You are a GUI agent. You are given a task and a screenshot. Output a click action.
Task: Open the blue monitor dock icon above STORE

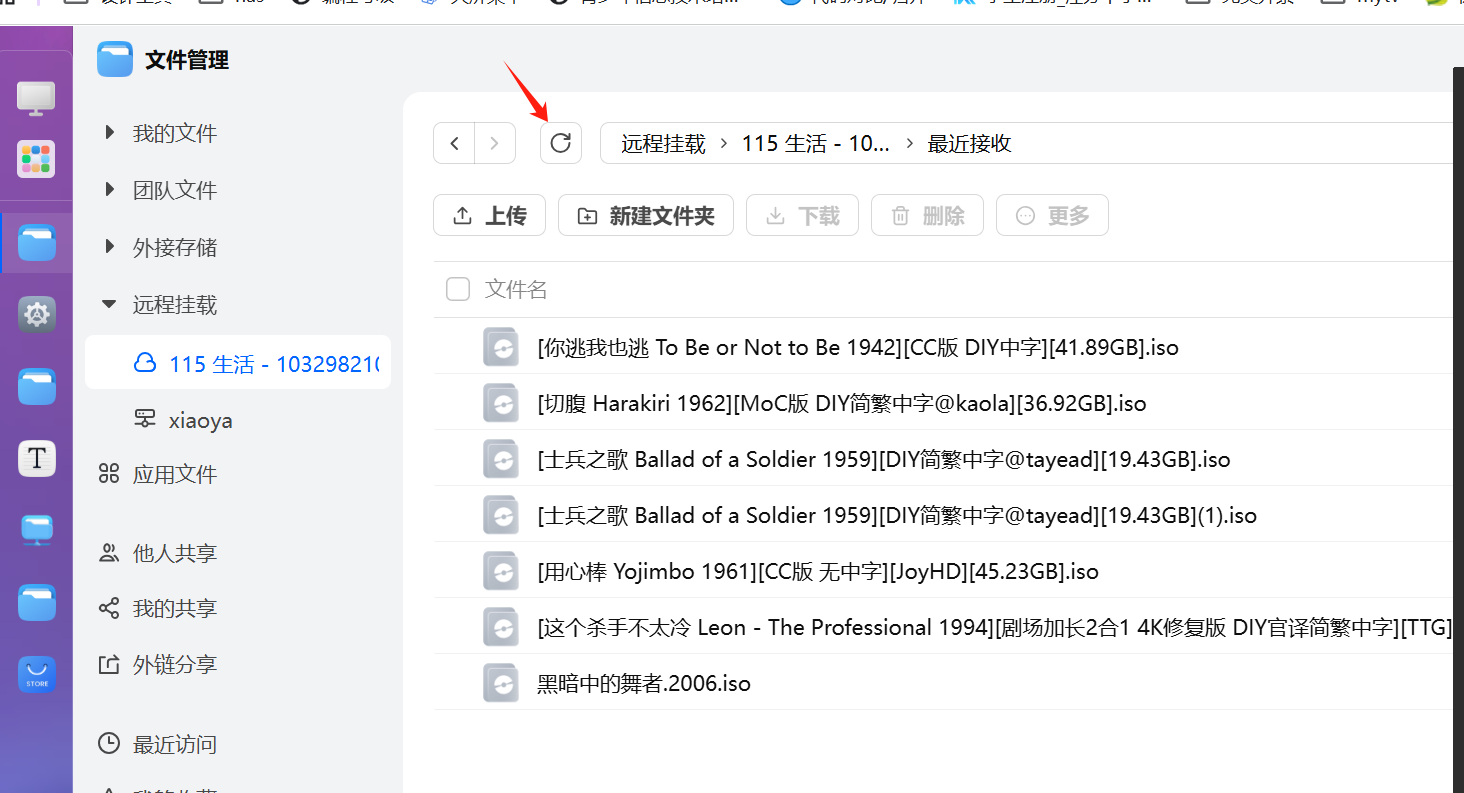coord(37,530)
